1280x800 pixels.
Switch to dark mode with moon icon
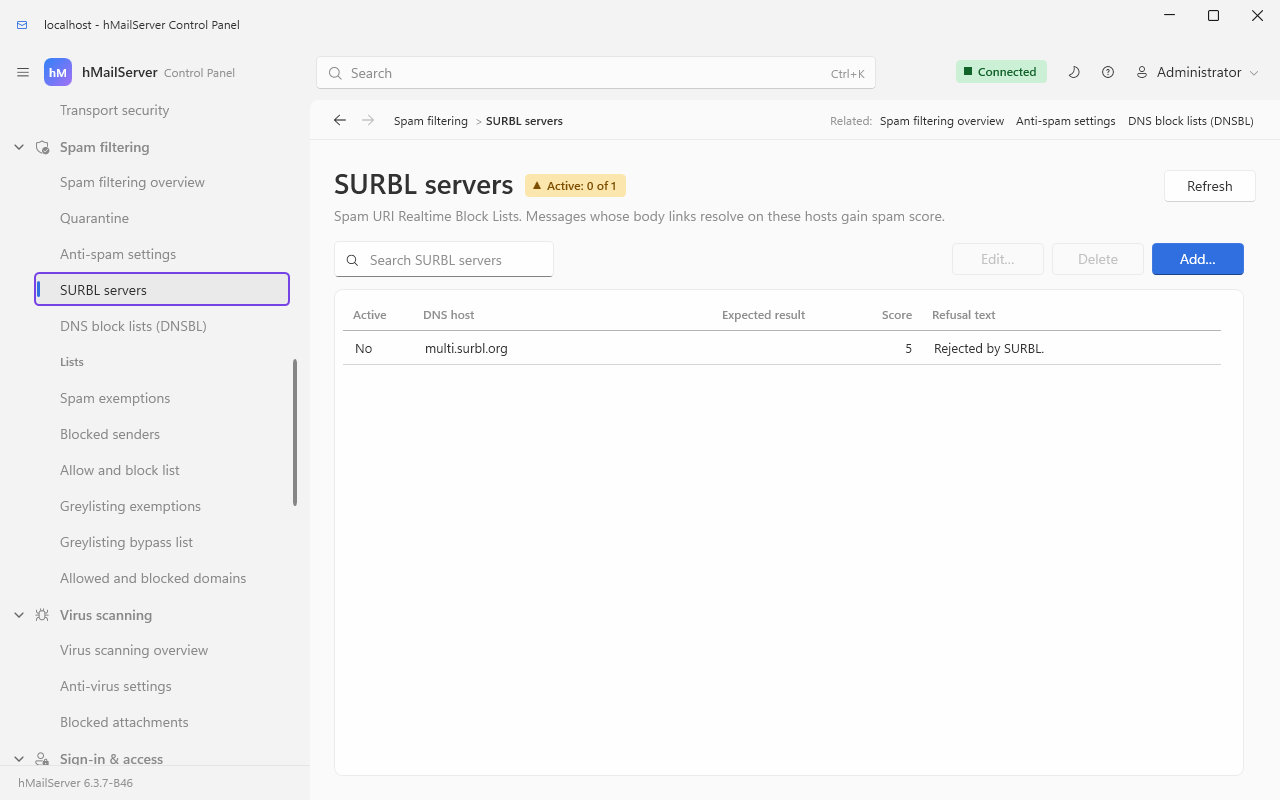(x=1074, y=72)
